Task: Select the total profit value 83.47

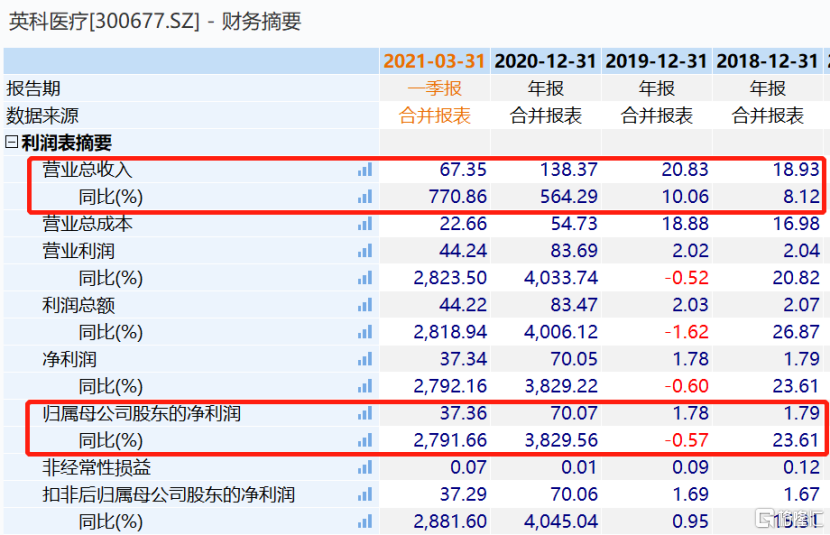Action: click(x=574, y=305)
